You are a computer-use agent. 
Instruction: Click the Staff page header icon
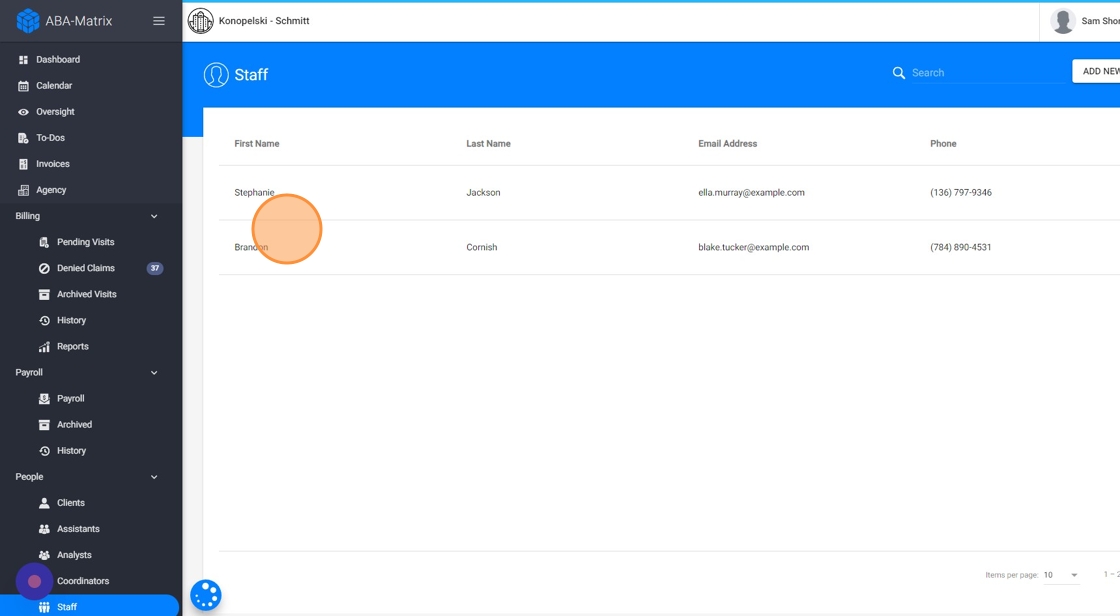(216, 75)
